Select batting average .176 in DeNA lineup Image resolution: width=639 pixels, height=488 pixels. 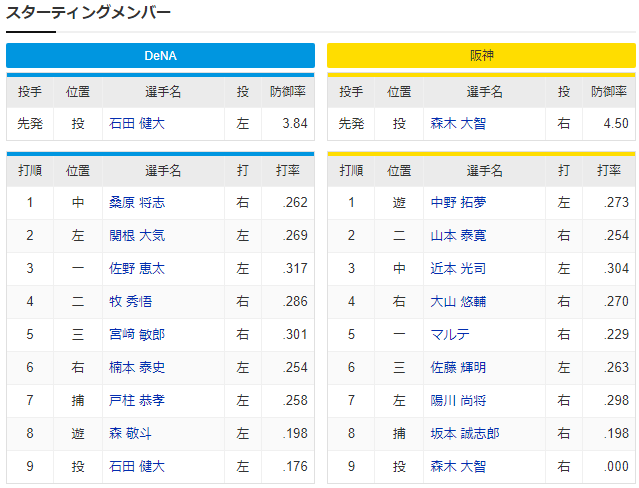click(x=295, y=466)
